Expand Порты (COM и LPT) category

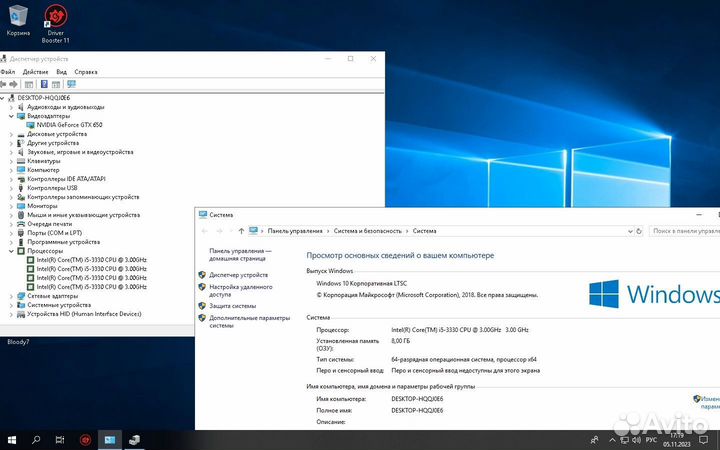tap(11, 233)
